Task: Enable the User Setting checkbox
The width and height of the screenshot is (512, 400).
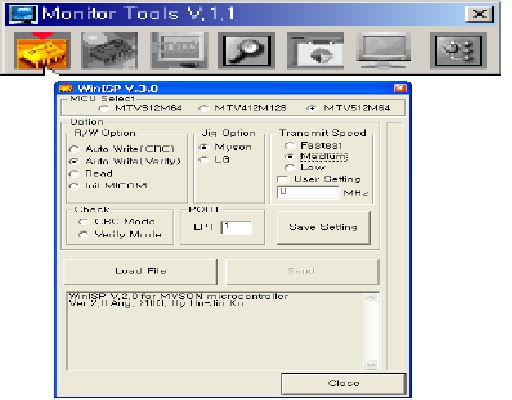Action: click(282, 179)
